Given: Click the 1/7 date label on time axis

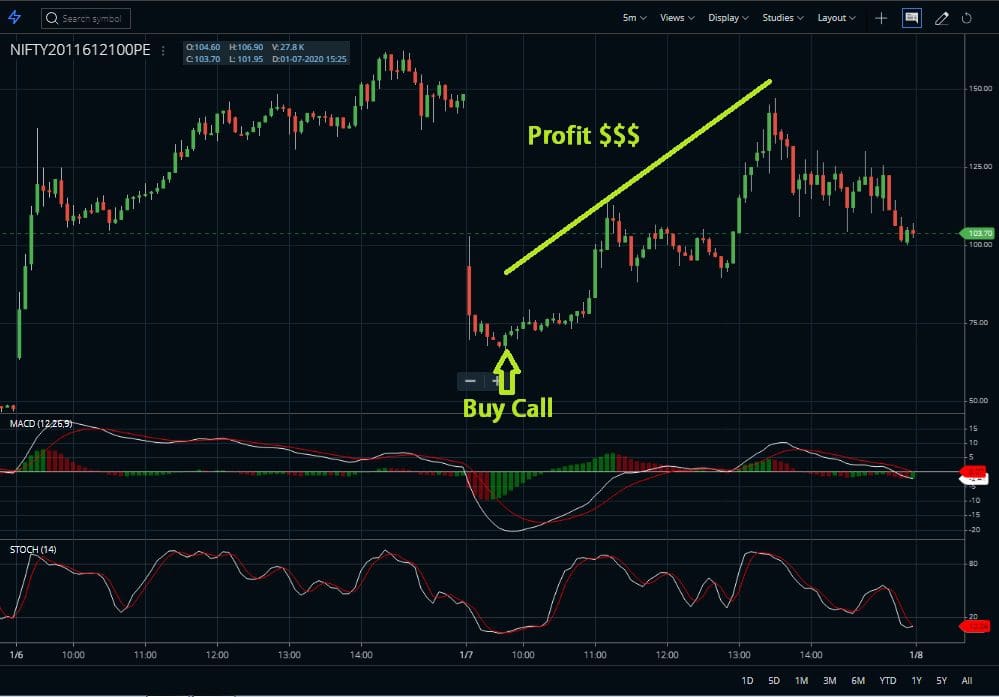Looking at the screenshot, I should (x=466, y=655).
